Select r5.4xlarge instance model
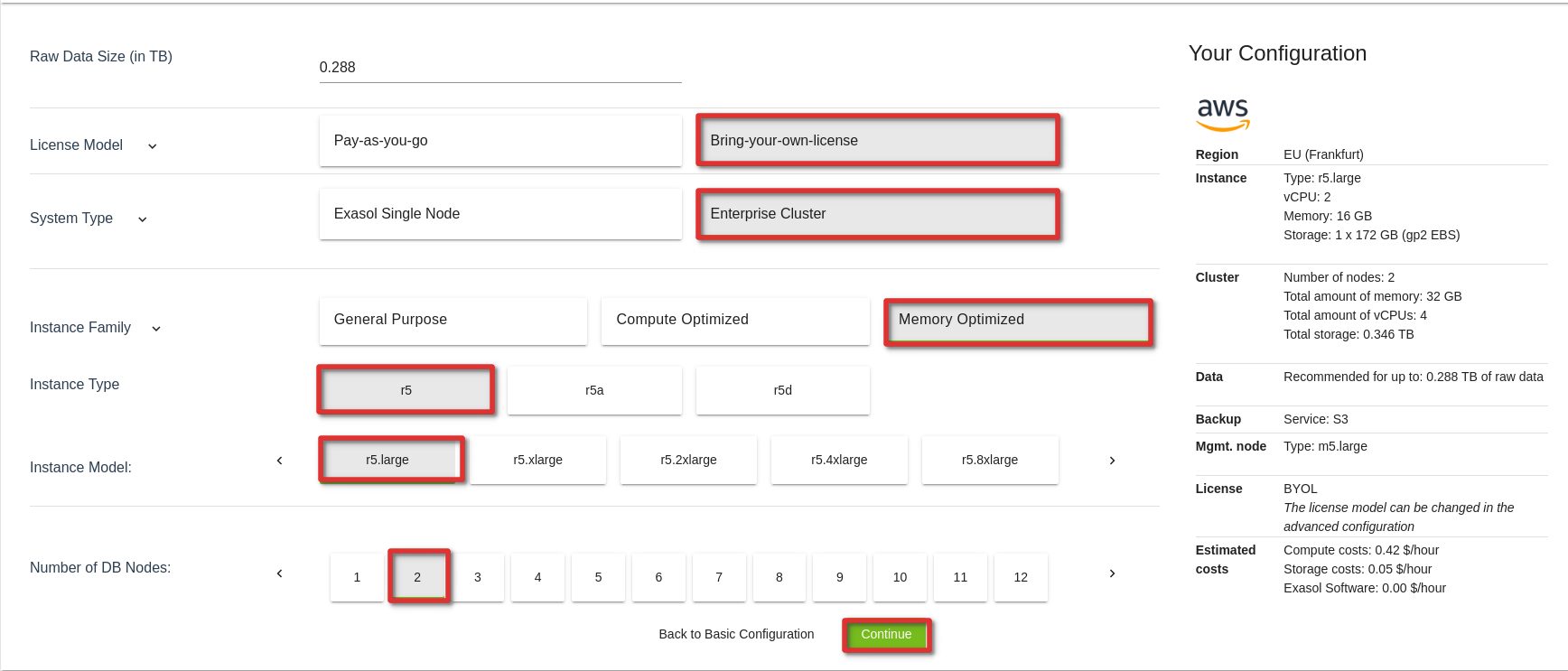The height and width of the screenshot is (671, 1568). pos(839,460)
